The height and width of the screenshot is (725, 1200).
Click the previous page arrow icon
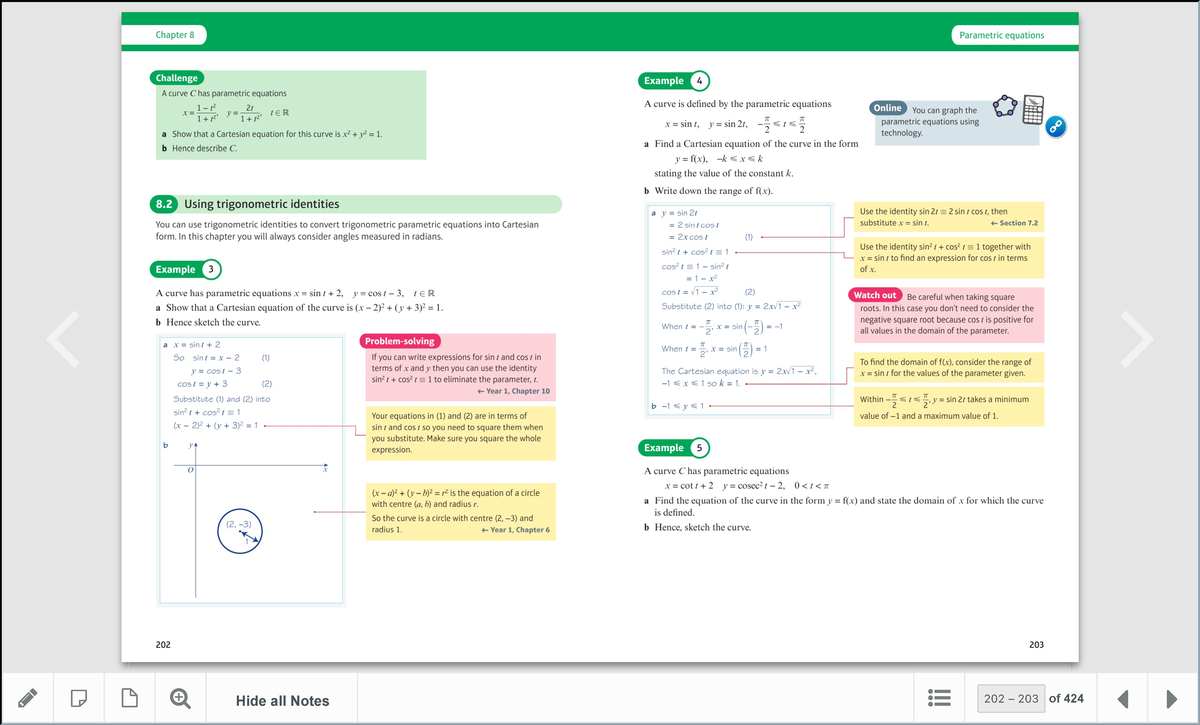tap(1122, 698)
